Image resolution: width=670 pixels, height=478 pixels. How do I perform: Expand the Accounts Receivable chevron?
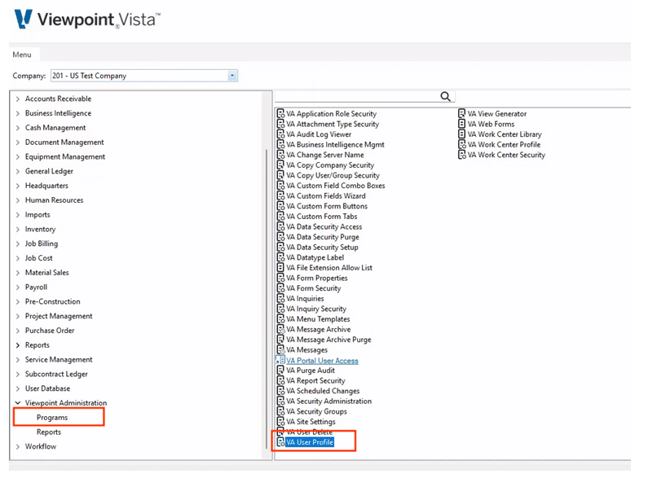tap(18, 99)
